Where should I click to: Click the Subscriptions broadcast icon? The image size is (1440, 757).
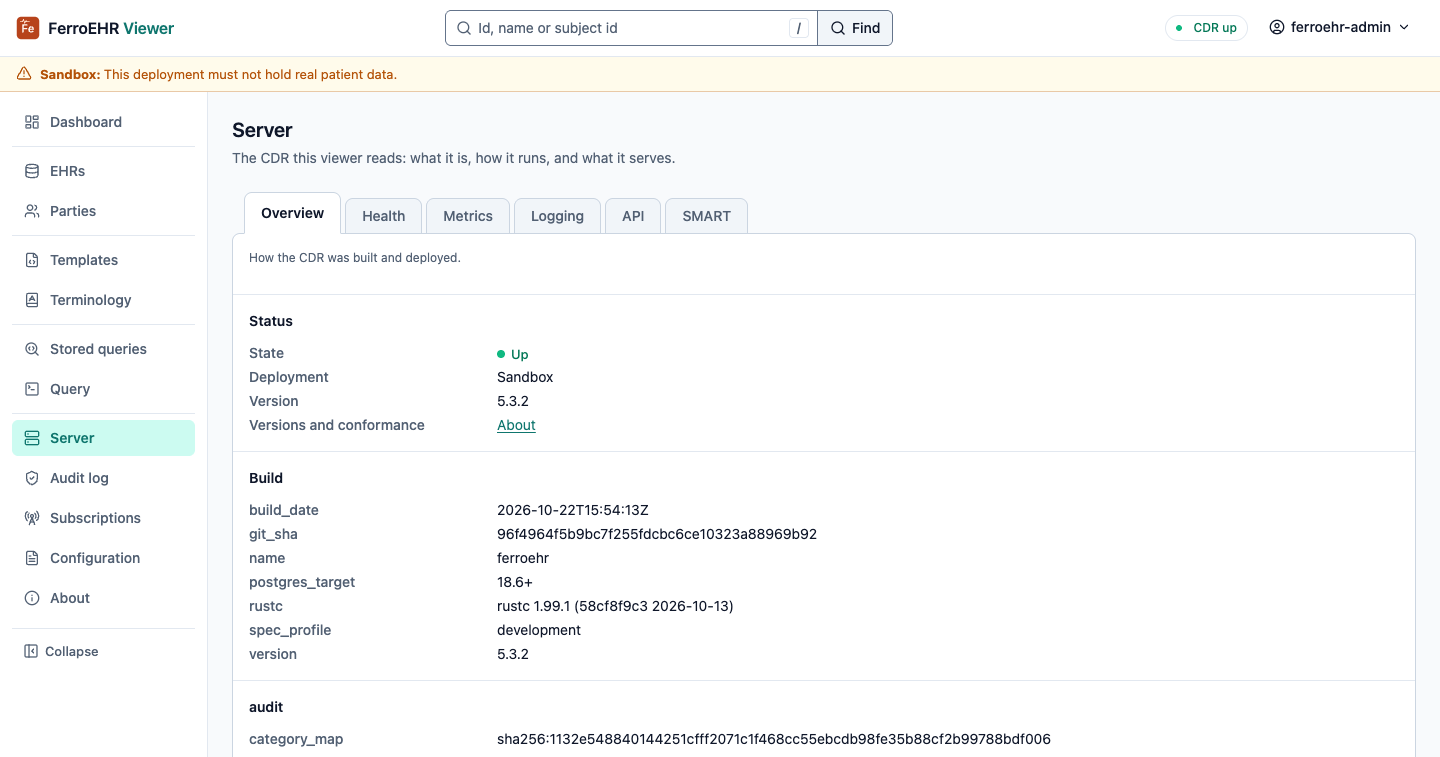[32, 518]
